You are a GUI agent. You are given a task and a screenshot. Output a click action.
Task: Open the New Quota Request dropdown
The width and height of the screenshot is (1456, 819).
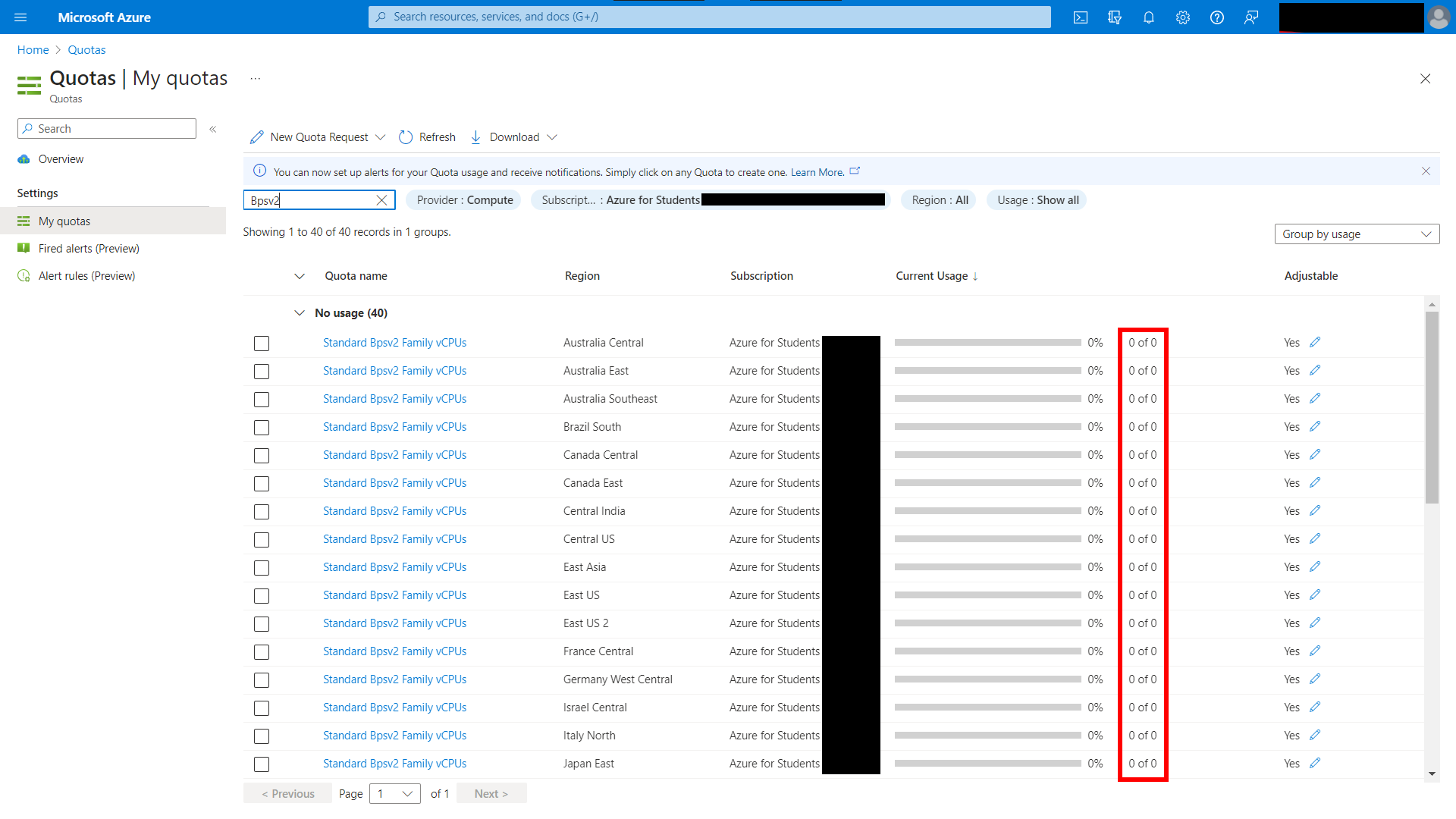[x=318, y=137]
